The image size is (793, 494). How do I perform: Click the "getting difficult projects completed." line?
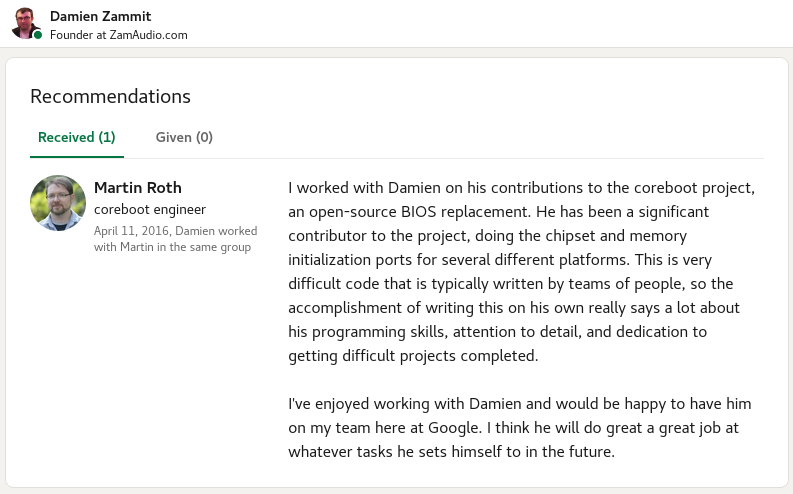413,356
